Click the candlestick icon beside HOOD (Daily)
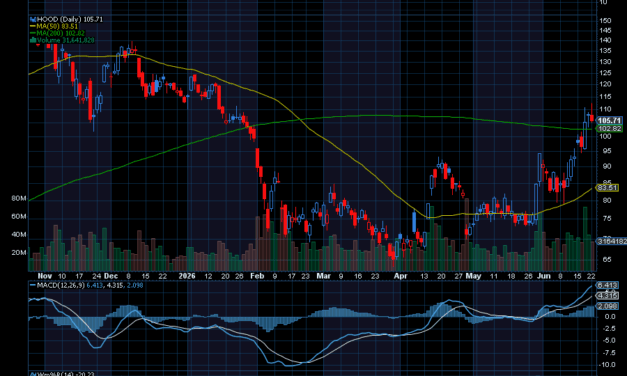627x376 pixels. (33, 19)
